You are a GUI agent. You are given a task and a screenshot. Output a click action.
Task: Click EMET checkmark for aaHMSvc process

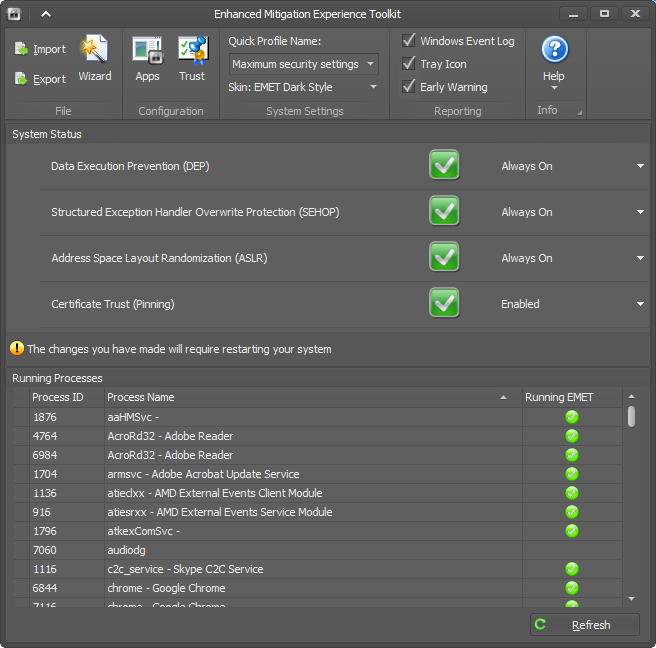[x=571, y=417]
